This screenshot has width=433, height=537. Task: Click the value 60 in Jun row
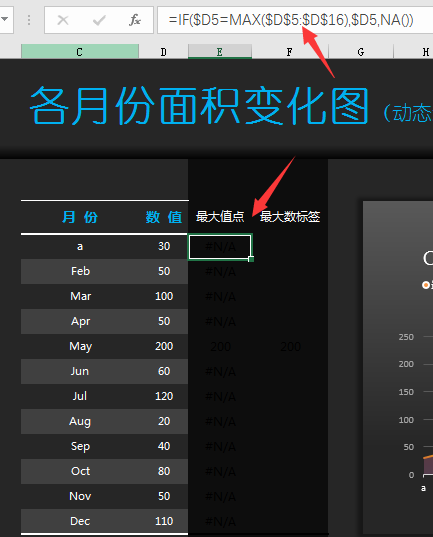(164, 371)
